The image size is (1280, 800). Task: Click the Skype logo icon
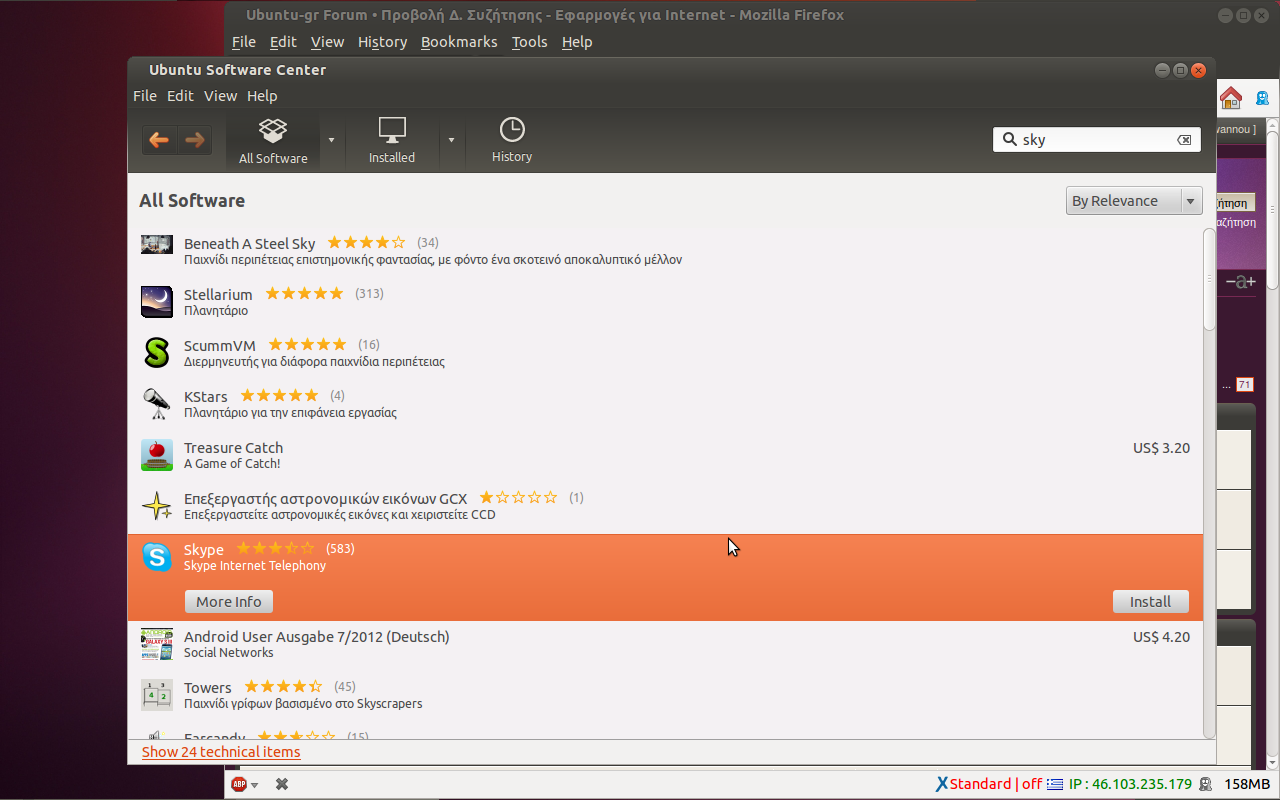[x=157, y=557]
